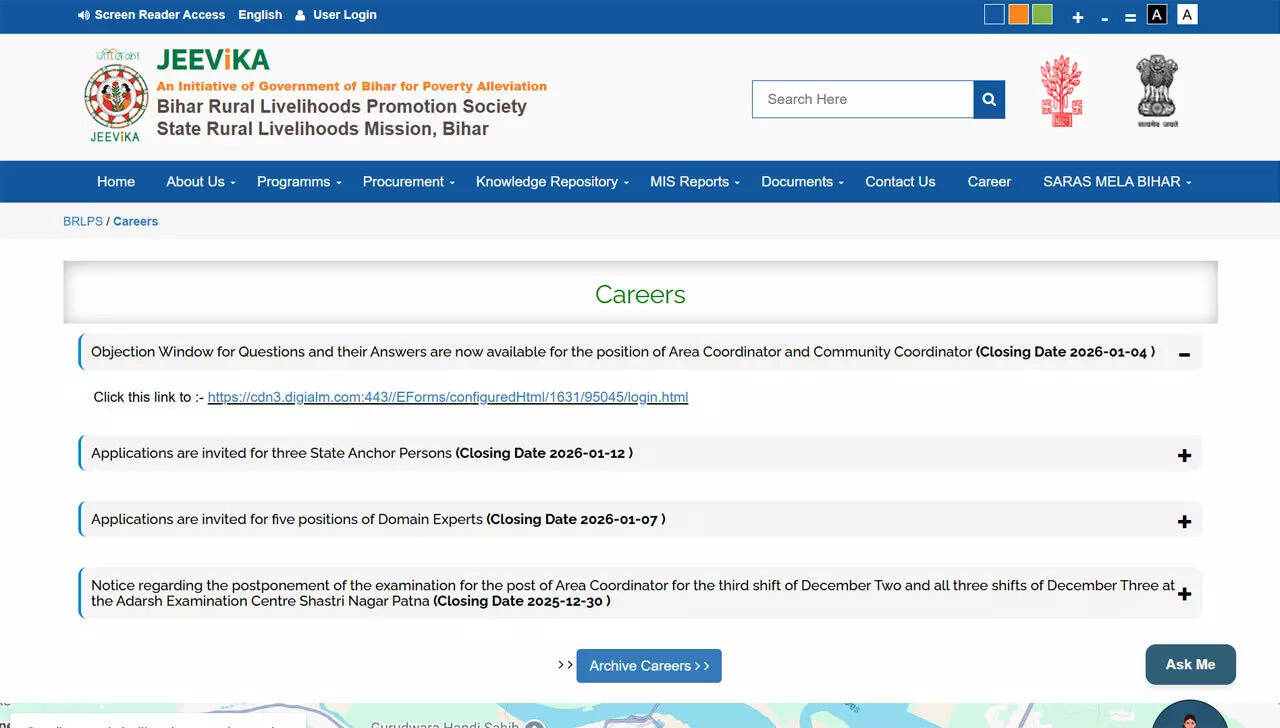Click the Archive Careers button

coord(649,666)
